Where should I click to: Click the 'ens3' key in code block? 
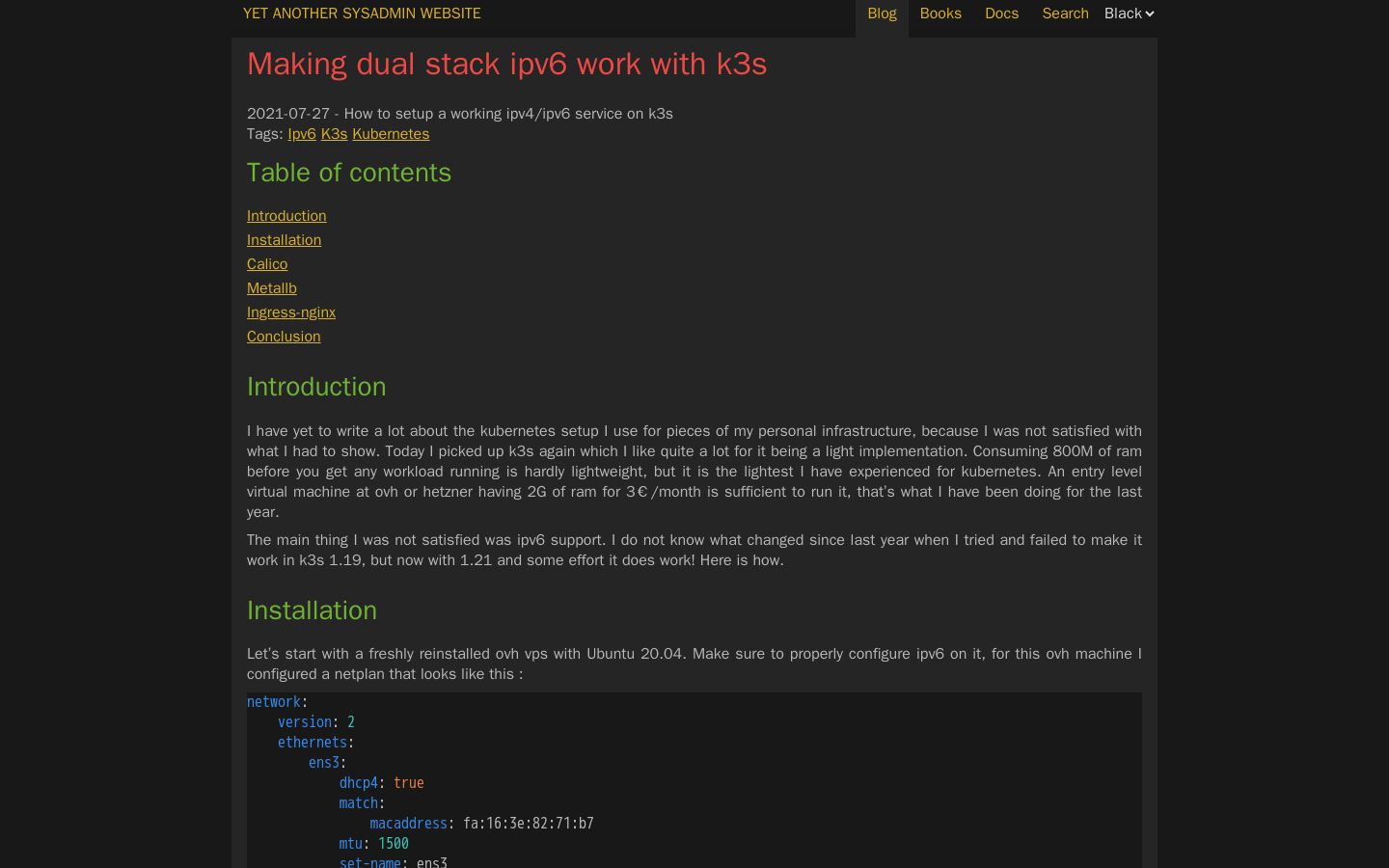(324, 763)
